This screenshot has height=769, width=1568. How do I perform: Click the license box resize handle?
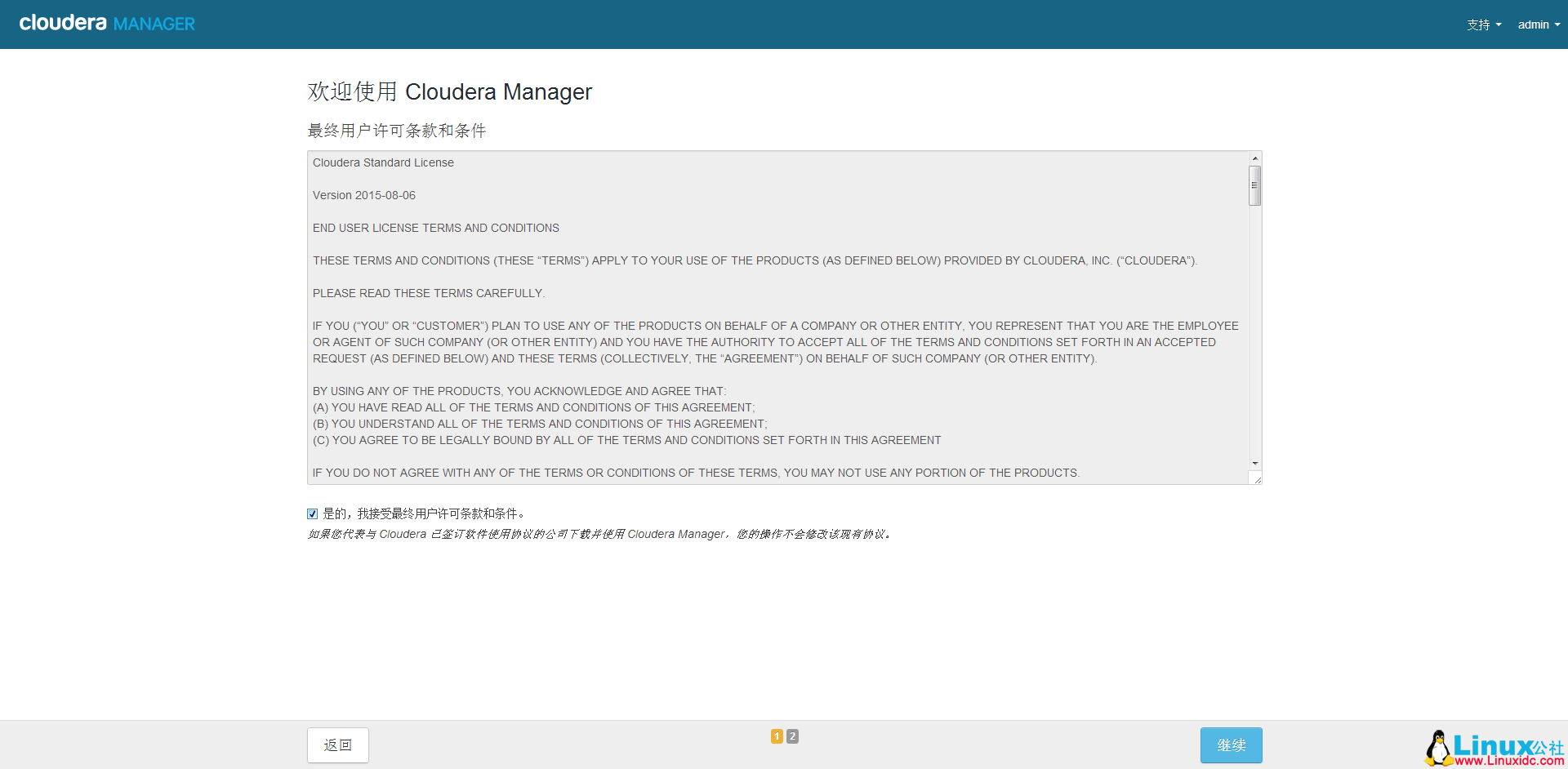pyautogui.click(x=1257, y=479)
